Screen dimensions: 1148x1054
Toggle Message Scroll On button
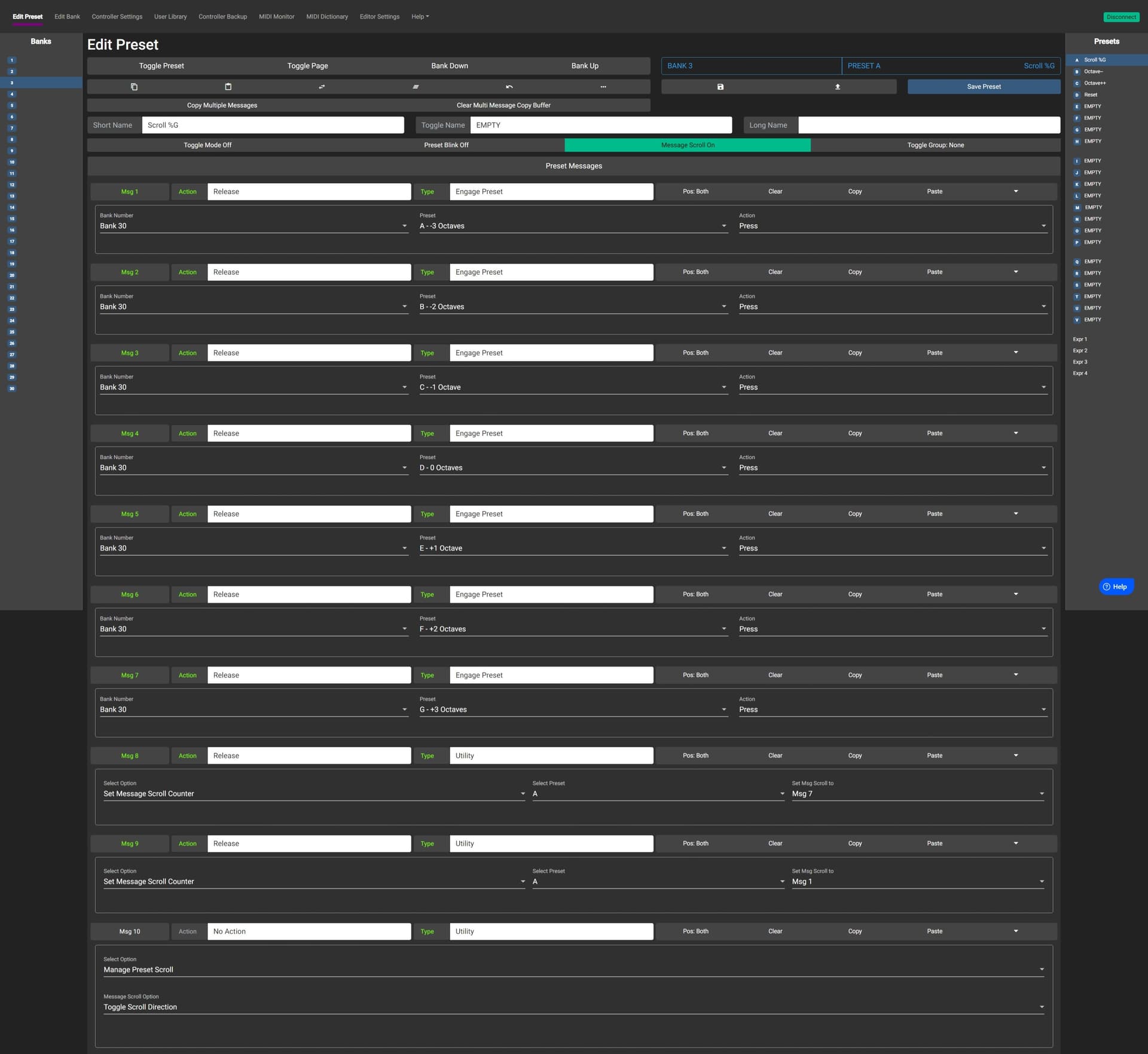coord(687,145)
